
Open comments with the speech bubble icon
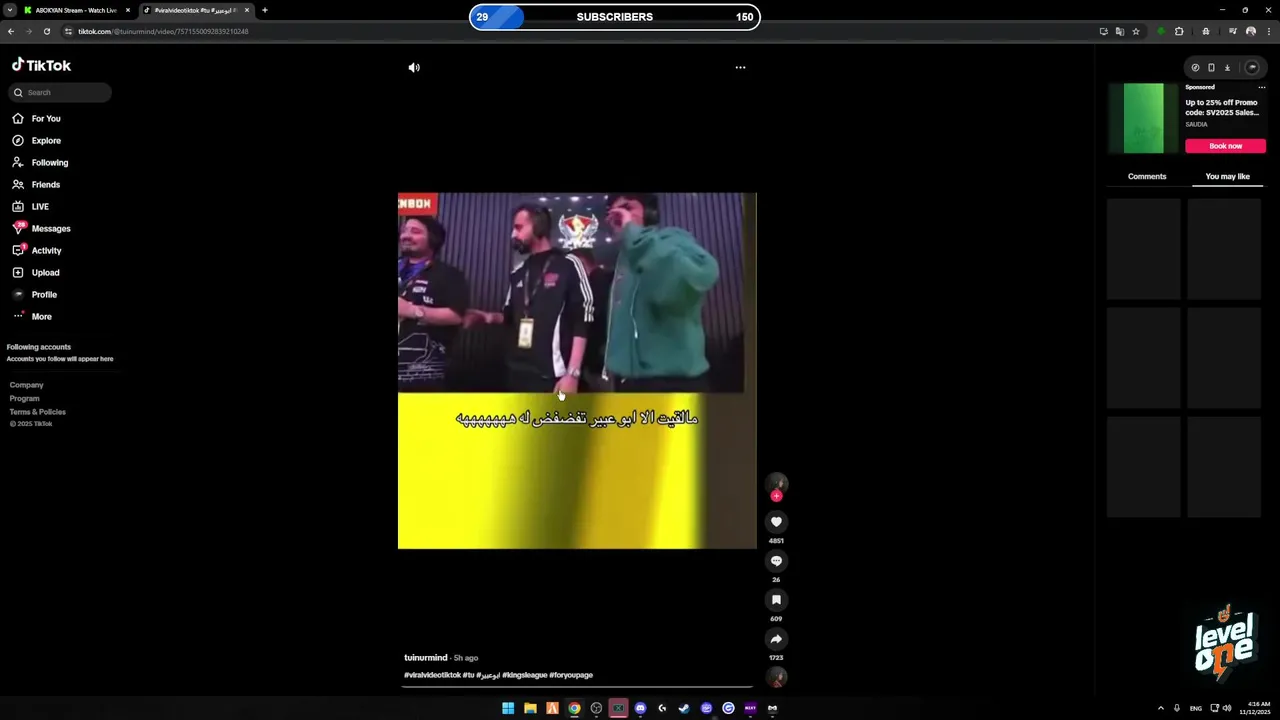pyautogui.click(x=776, y=561)
